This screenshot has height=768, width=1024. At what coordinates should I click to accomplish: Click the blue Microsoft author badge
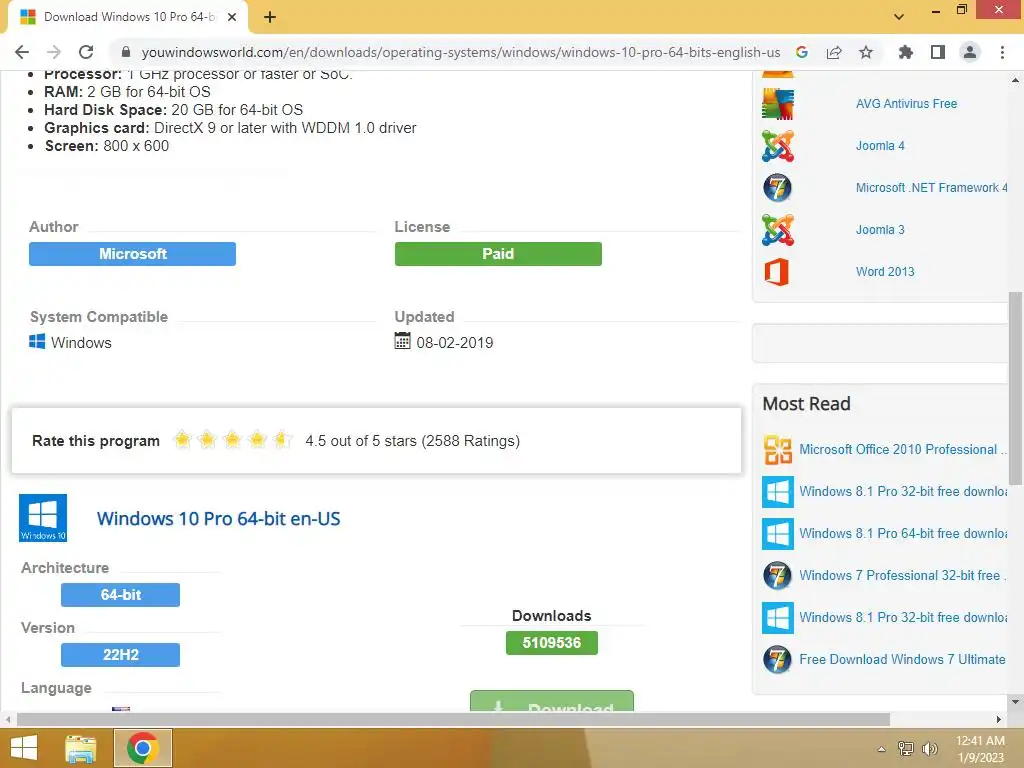click(133, 254)
